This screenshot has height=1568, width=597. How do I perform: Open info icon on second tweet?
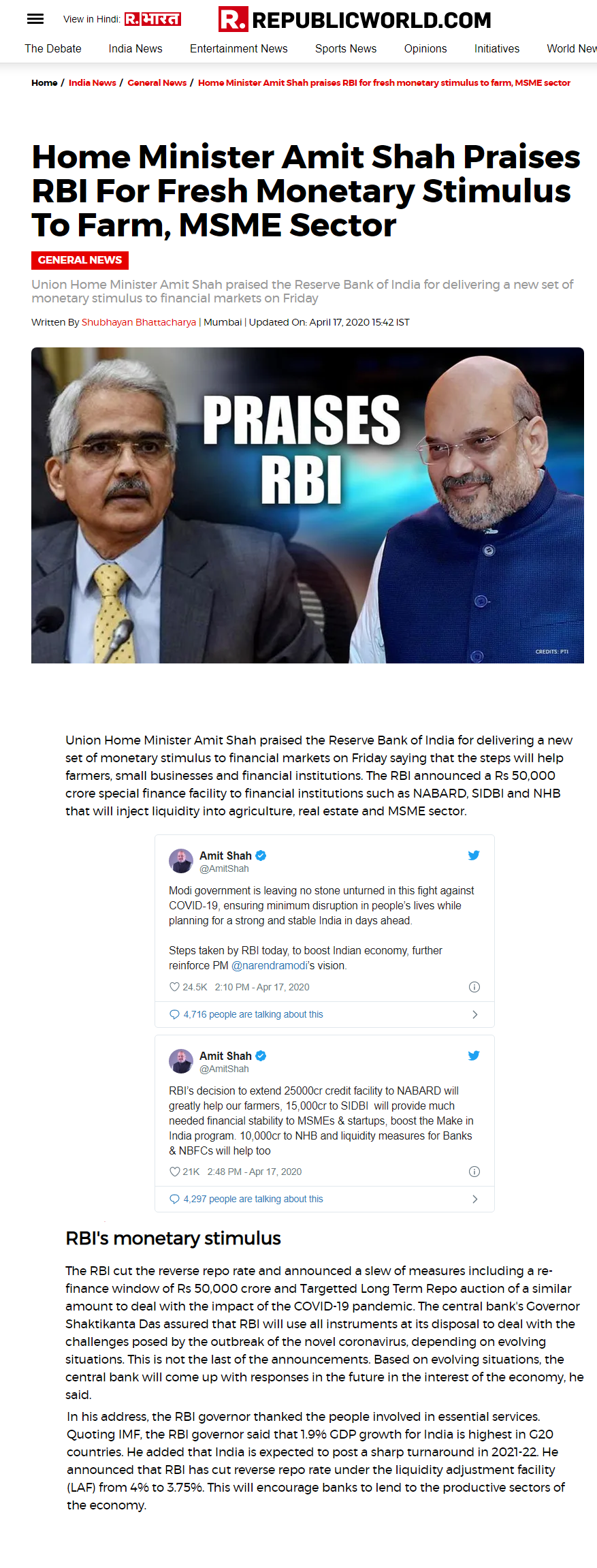tap(474, 1172)
